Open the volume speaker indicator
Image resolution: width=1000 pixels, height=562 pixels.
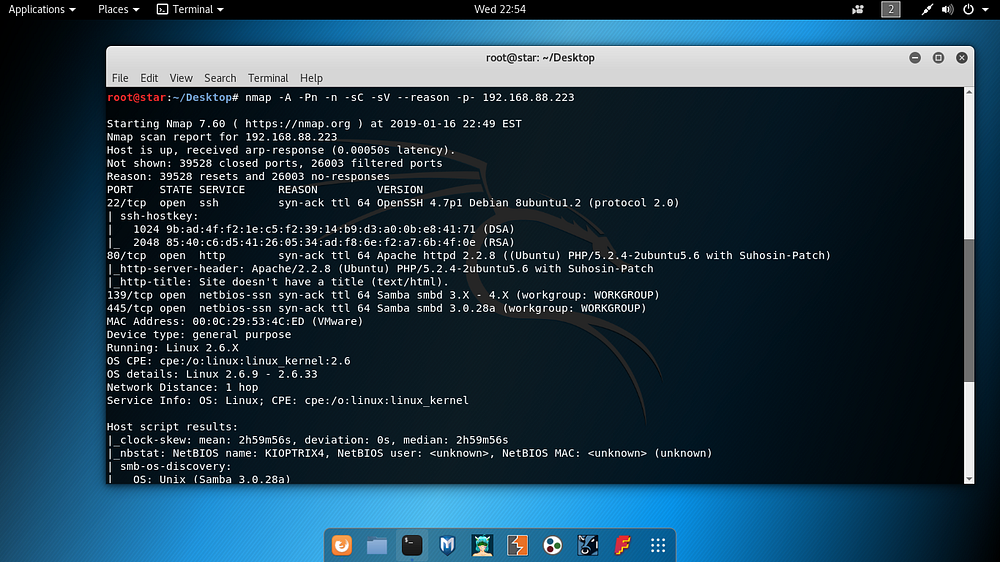tap(948, 9)
